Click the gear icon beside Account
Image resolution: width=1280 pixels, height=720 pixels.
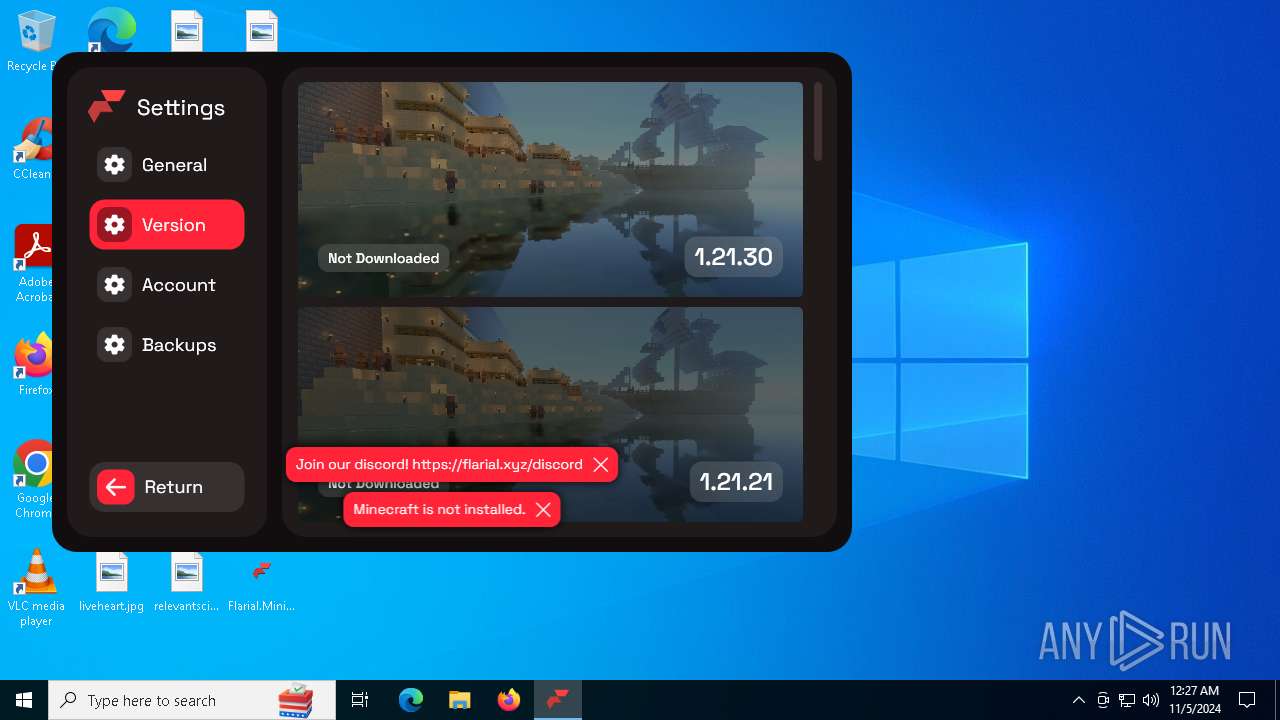tap(115, 285)
